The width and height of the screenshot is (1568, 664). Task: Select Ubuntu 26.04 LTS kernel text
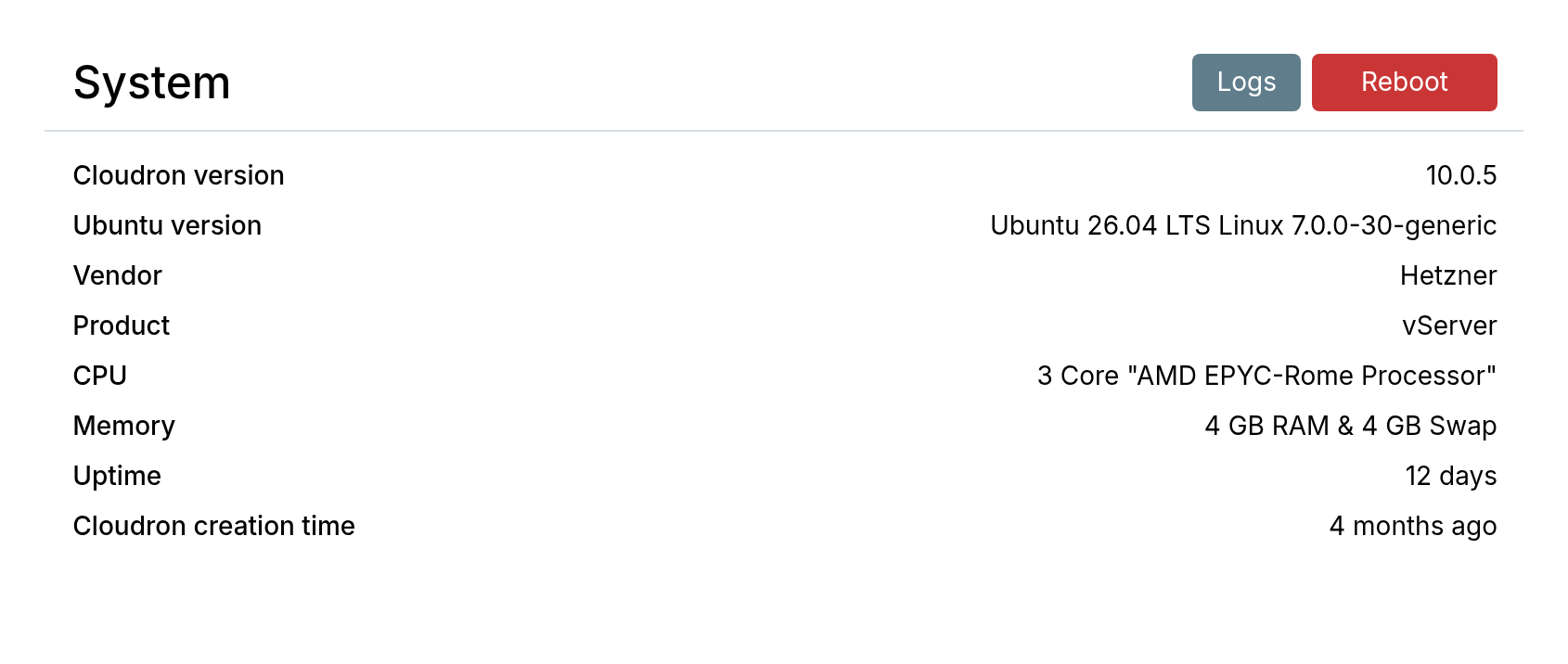click(x=1243, y=225)
